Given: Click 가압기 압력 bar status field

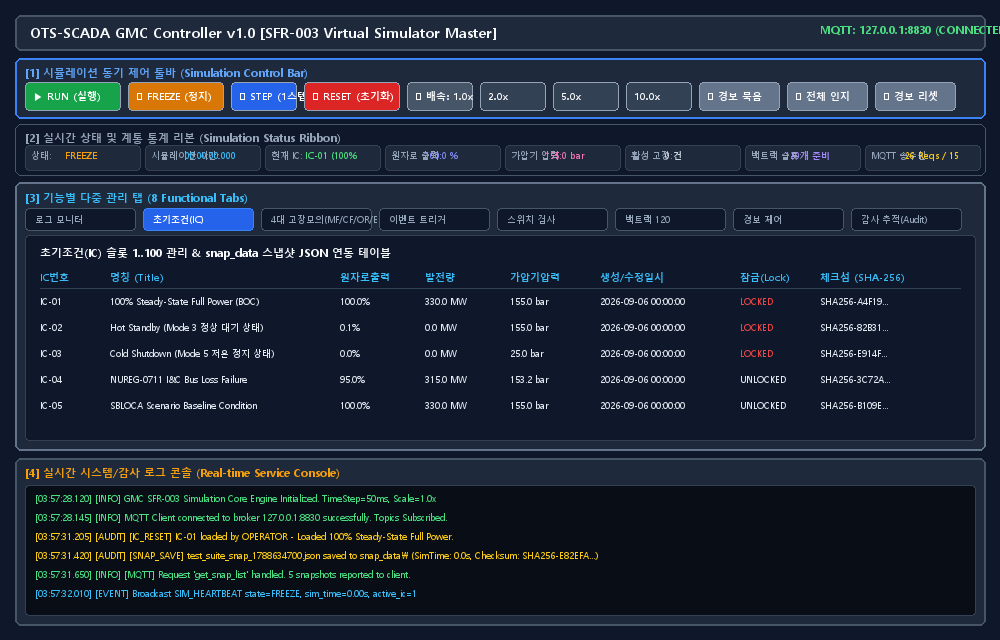Looking at the screenshot, I should coord(562,158).
